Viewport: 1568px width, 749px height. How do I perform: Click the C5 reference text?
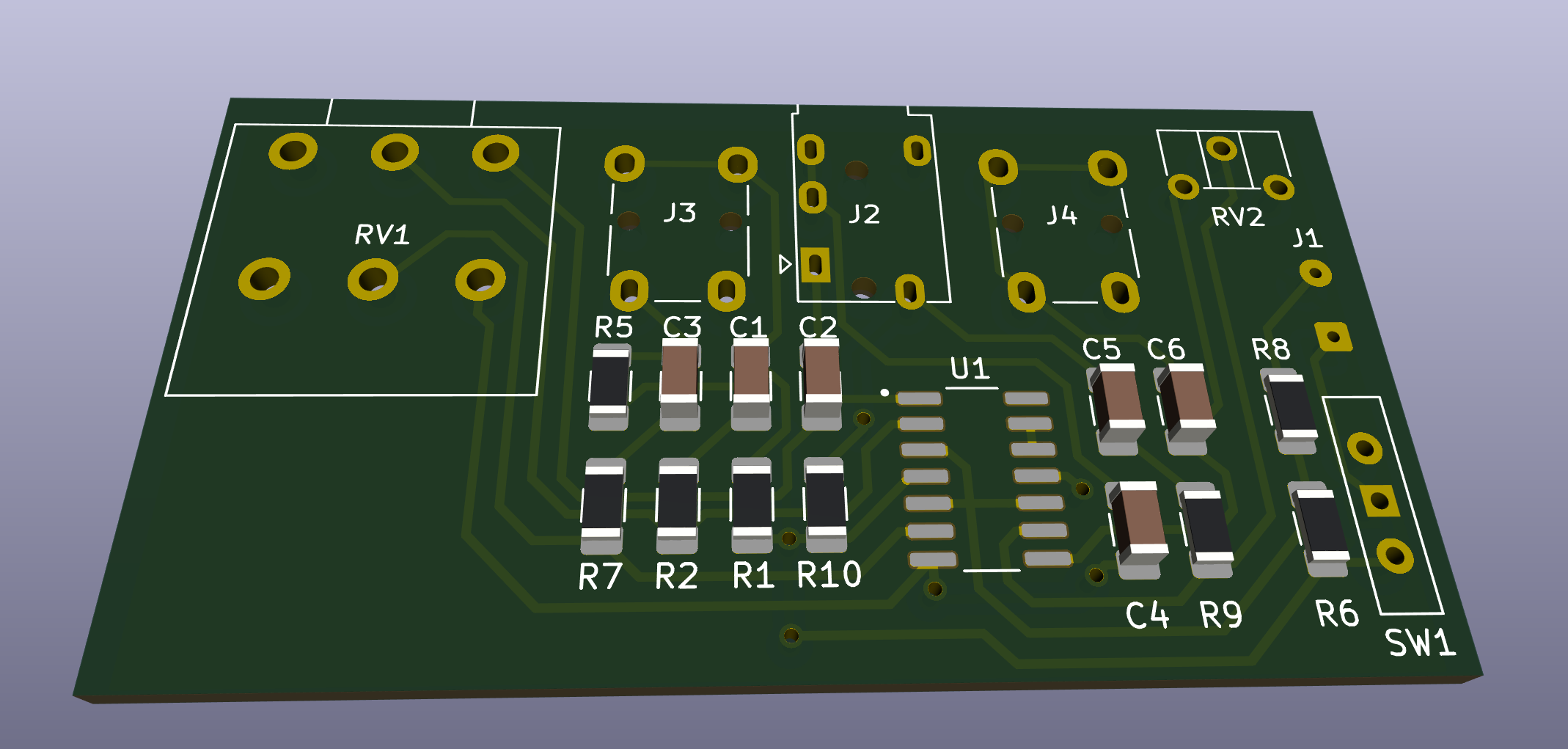point(1102,350)
